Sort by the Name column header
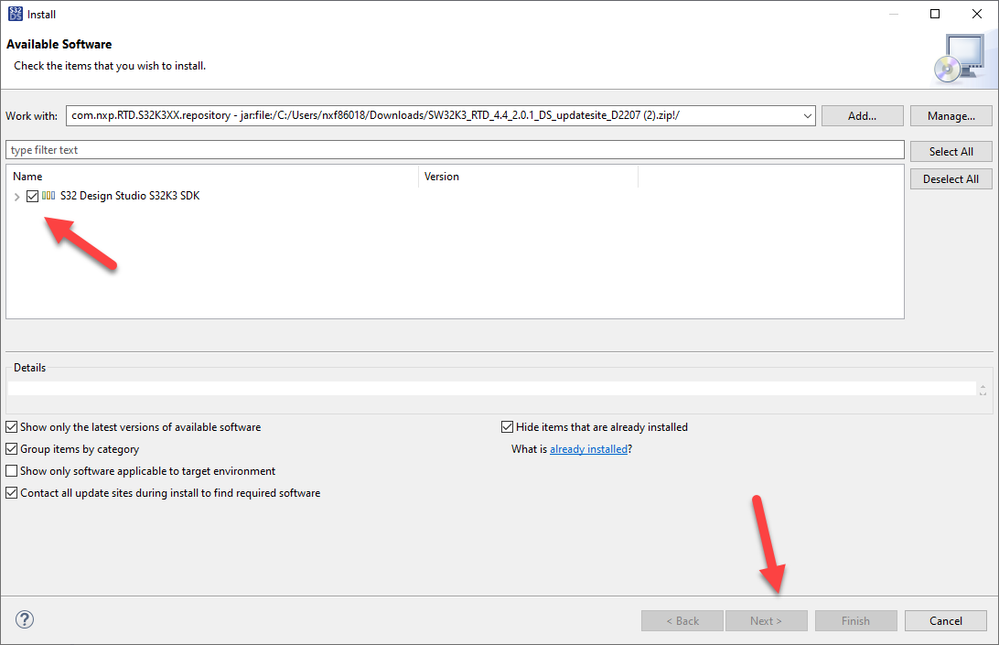The height and width of the screenshot is (645, 999). point(212,177)
